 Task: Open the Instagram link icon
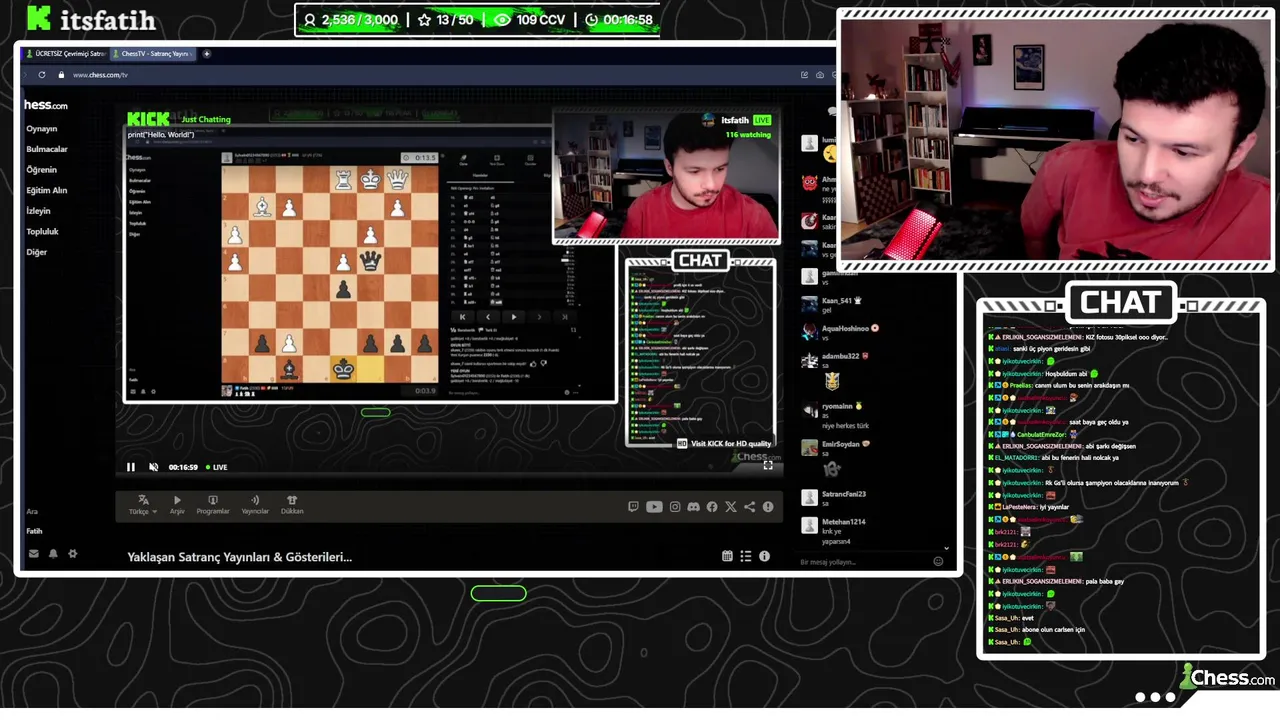(x=675, y=507)
